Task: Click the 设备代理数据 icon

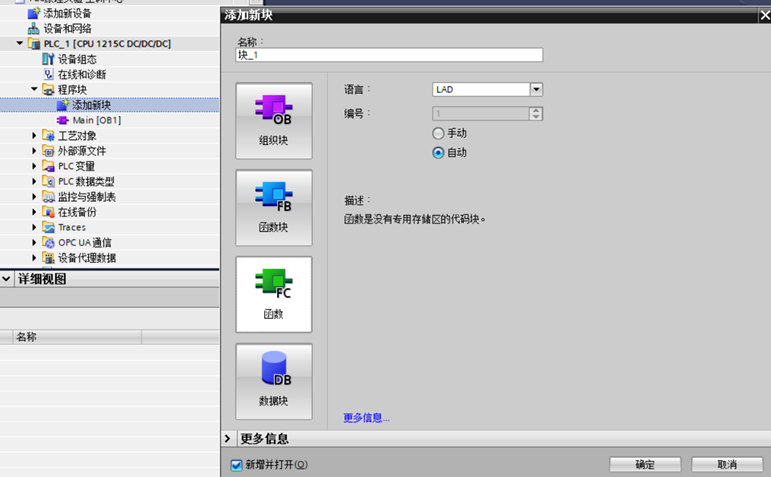Action: (x=48, y=258)
